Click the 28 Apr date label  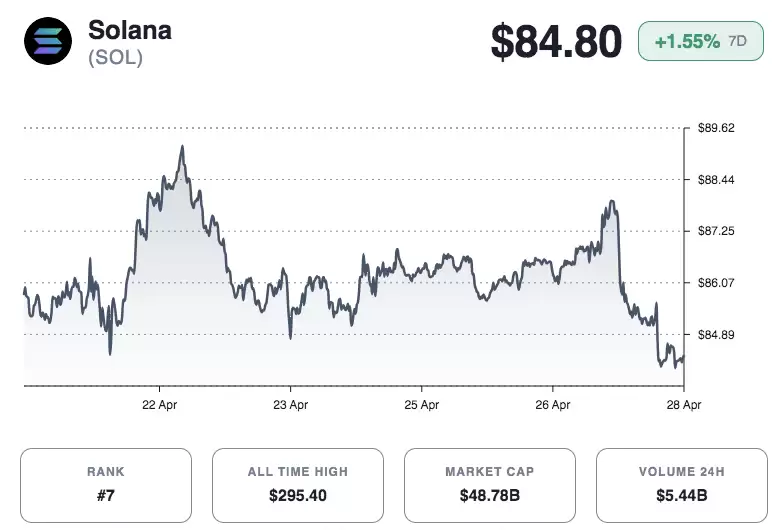(x=683, y=405)
